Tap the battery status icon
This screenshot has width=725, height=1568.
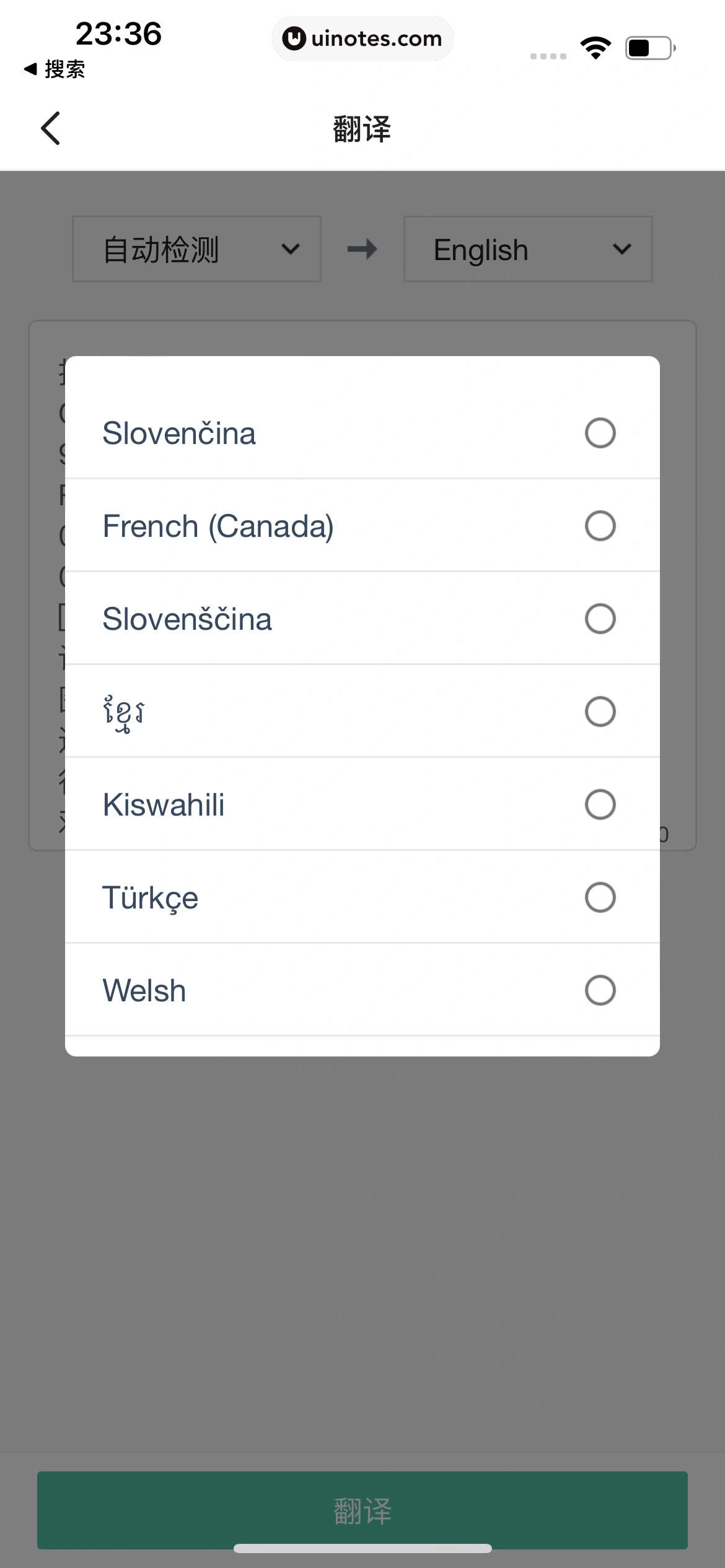pos(649,48)
